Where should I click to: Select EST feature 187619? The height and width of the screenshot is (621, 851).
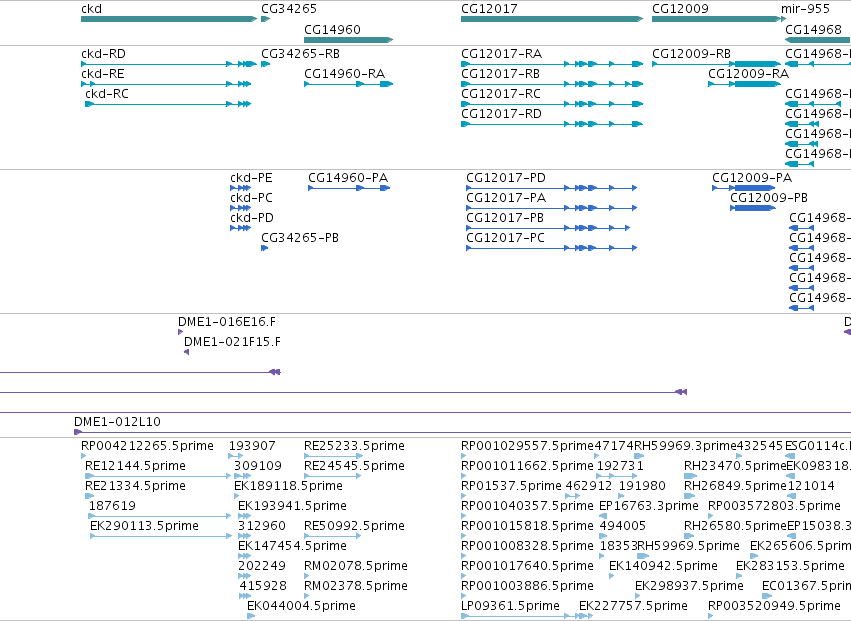(x=112, y=506)
